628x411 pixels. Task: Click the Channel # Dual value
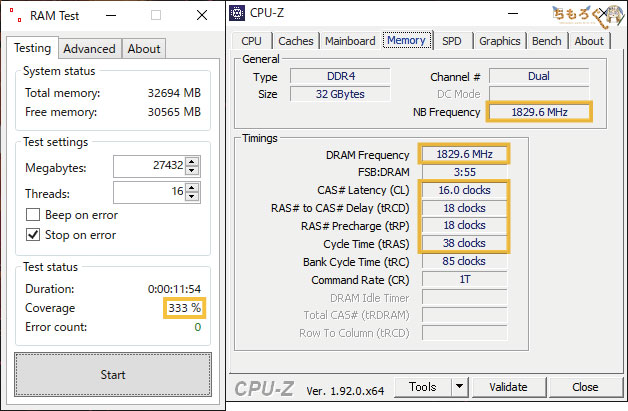pyautogui.click(x=539, y=76)
